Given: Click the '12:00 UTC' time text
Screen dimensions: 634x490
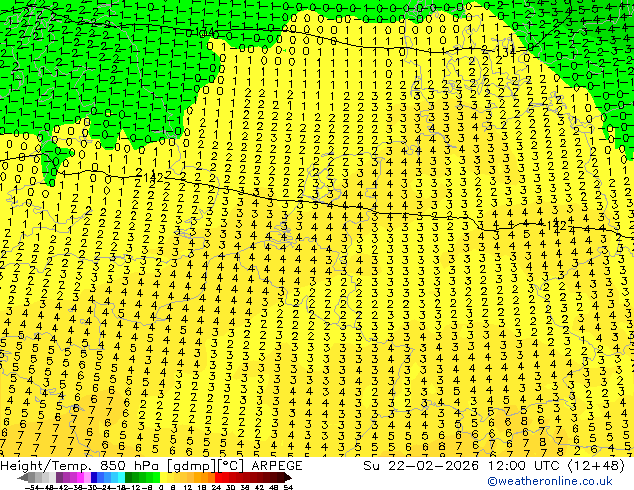Looking at the screenshot, I should (526, 466).
